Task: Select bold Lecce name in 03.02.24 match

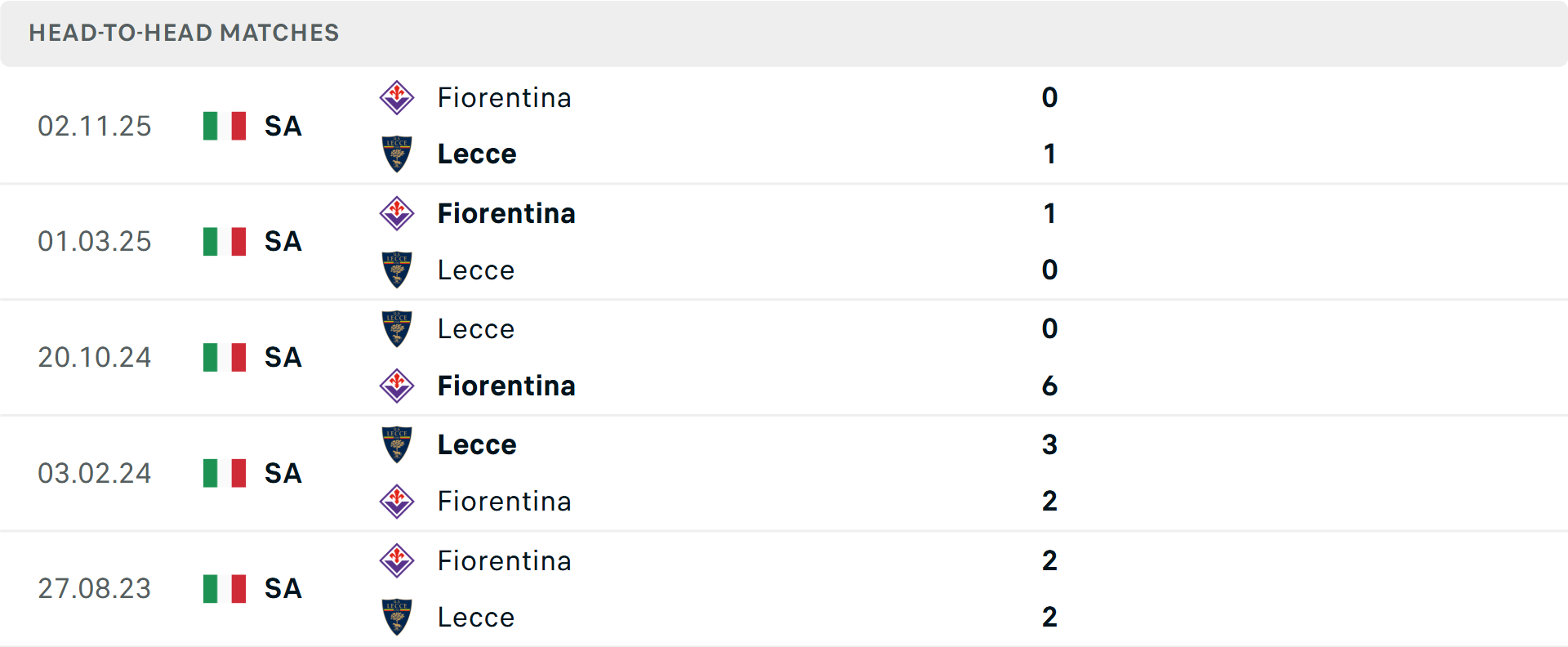Action: (477, 444)
